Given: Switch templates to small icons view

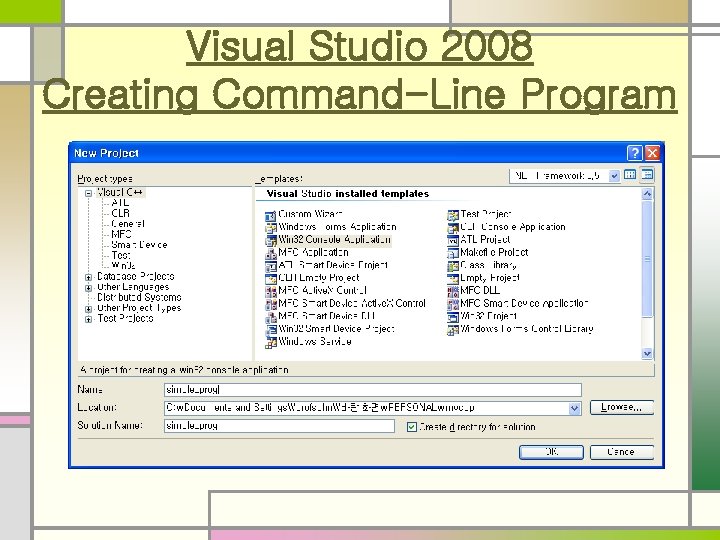Looking at the screenshot, I should pyautogui.click(x=647, y=175).
